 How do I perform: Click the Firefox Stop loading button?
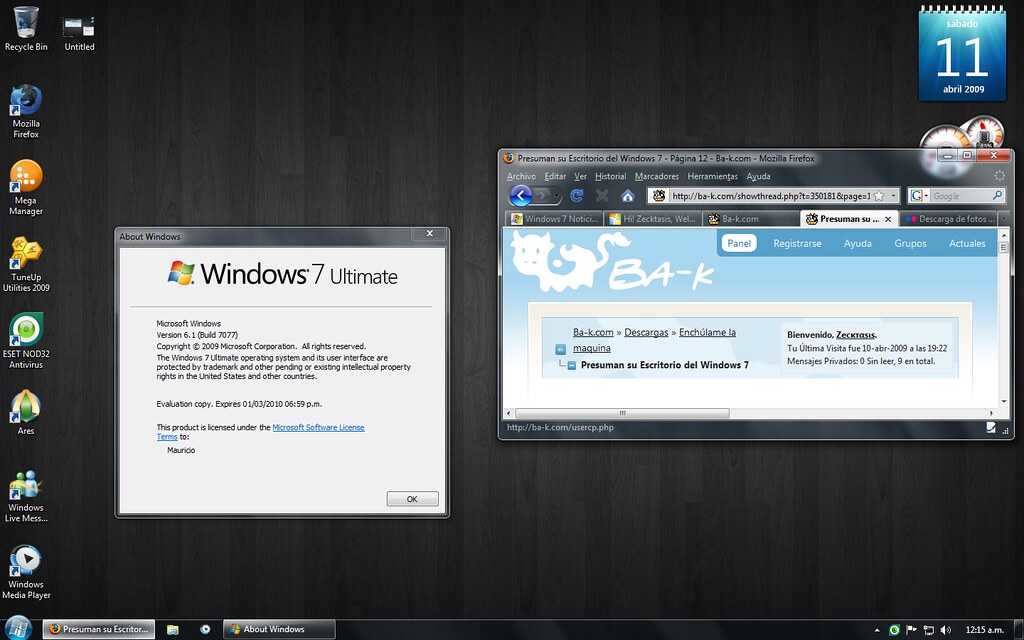pyautogui.click(x=602, y=195)
